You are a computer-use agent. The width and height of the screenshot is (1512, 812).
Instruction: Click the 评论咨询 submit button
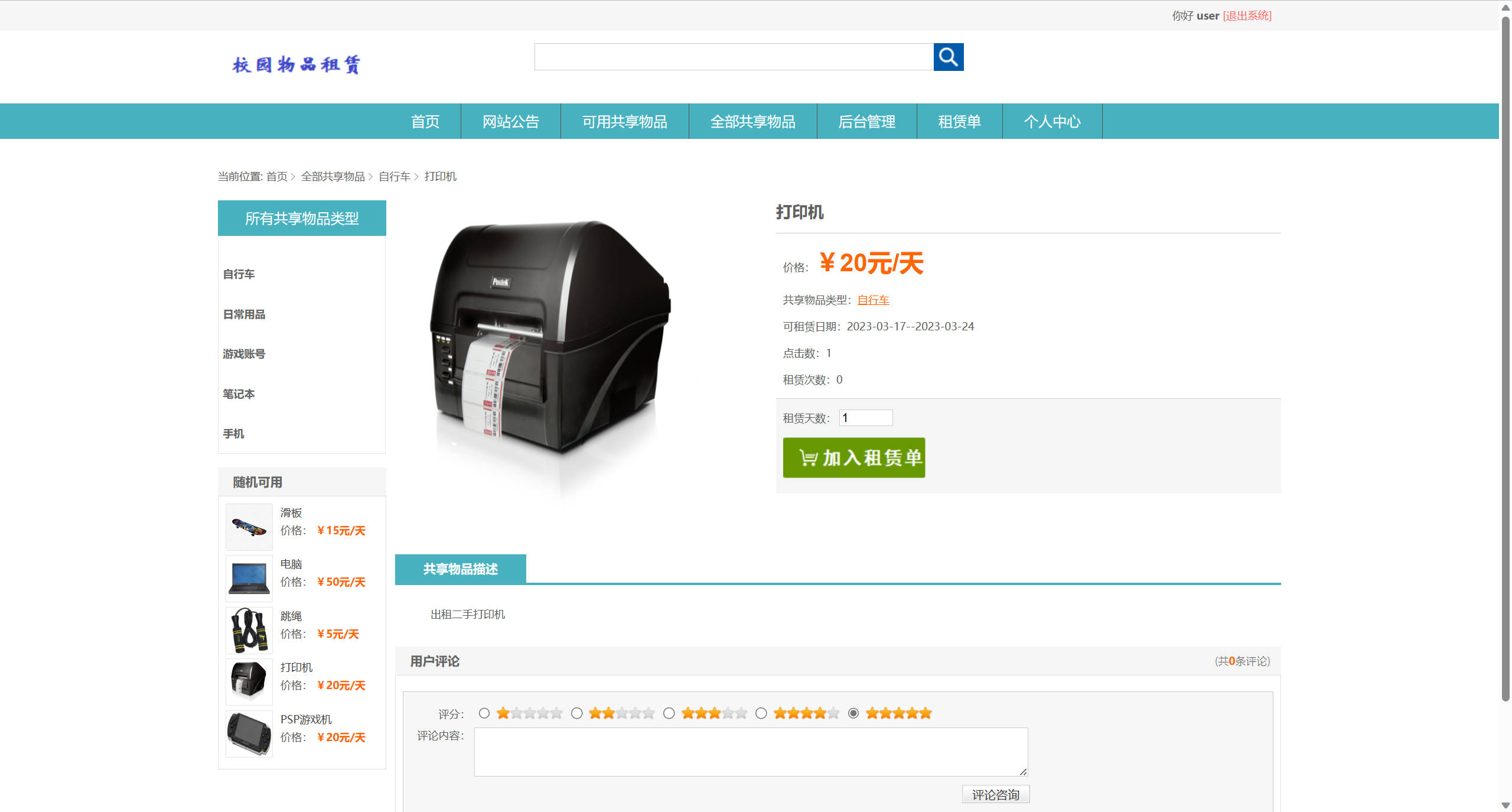pyautogui.click(x=996, y=794)
